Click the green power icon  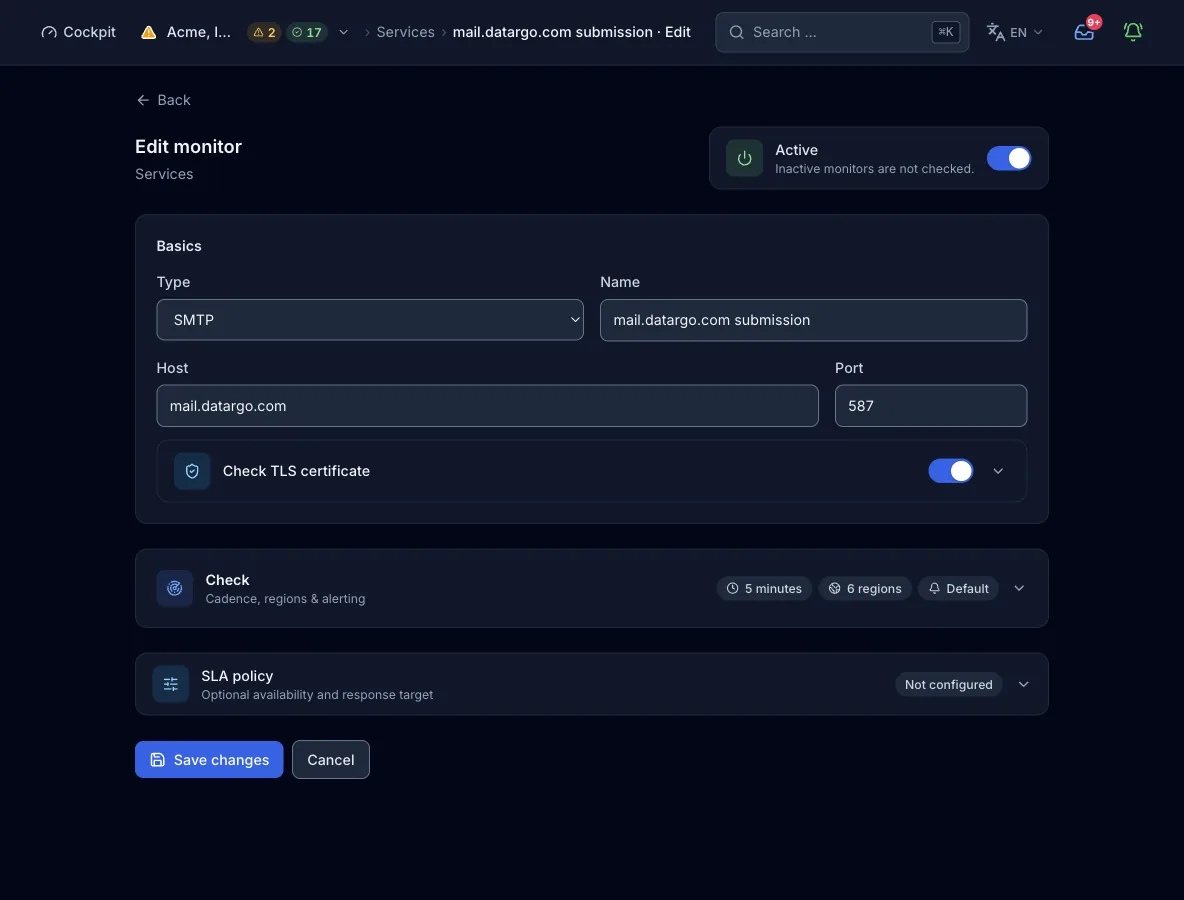(744, 159)
